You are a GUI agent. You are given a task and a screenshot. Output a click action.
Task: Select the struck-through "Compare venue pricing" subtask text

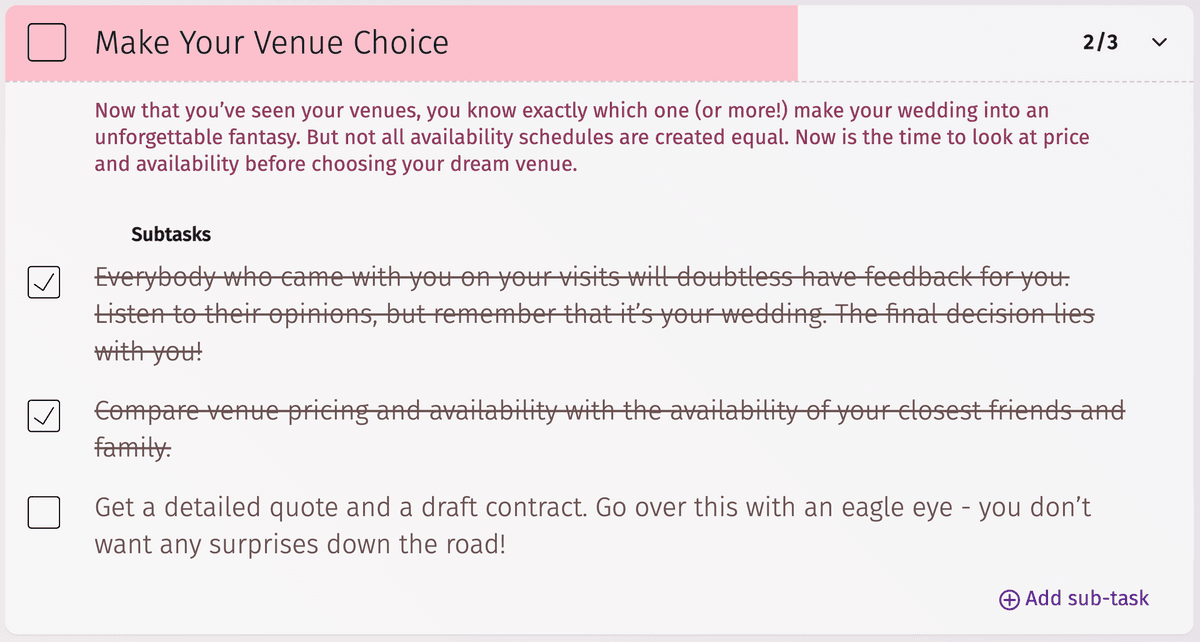coord(610,410)
